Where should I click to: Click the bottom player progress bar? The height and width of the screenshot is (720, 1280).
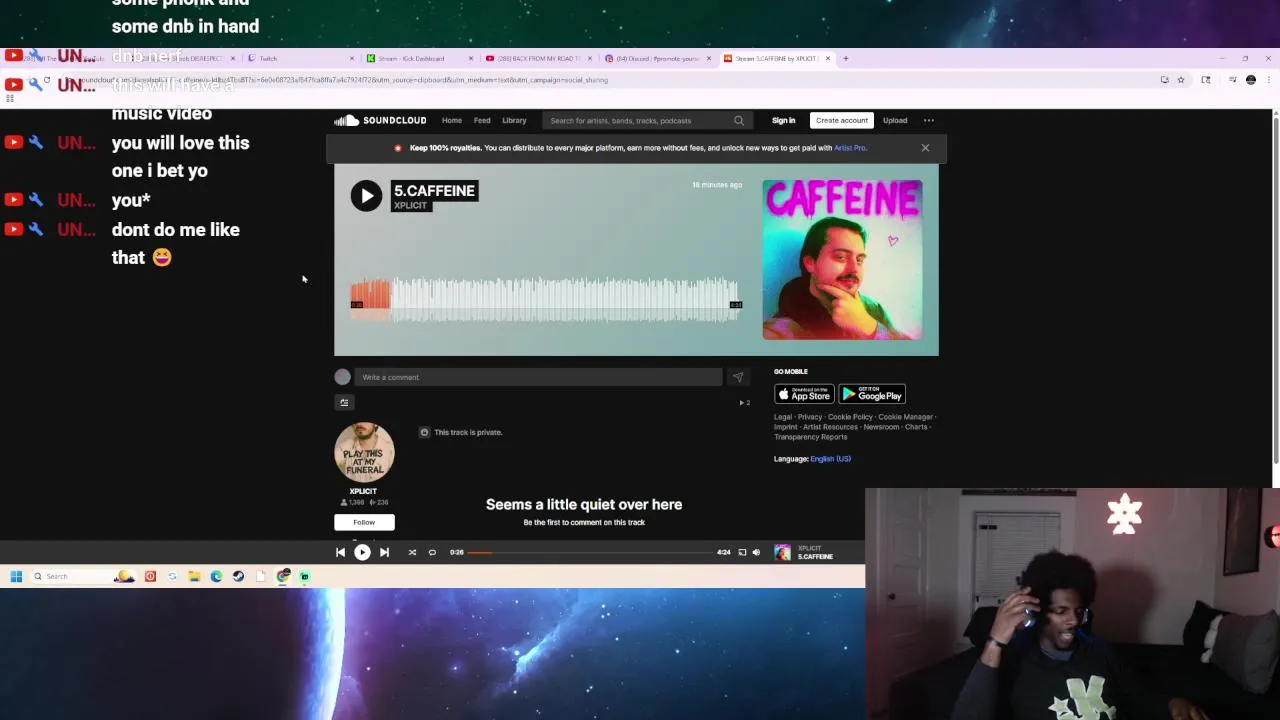590,552
